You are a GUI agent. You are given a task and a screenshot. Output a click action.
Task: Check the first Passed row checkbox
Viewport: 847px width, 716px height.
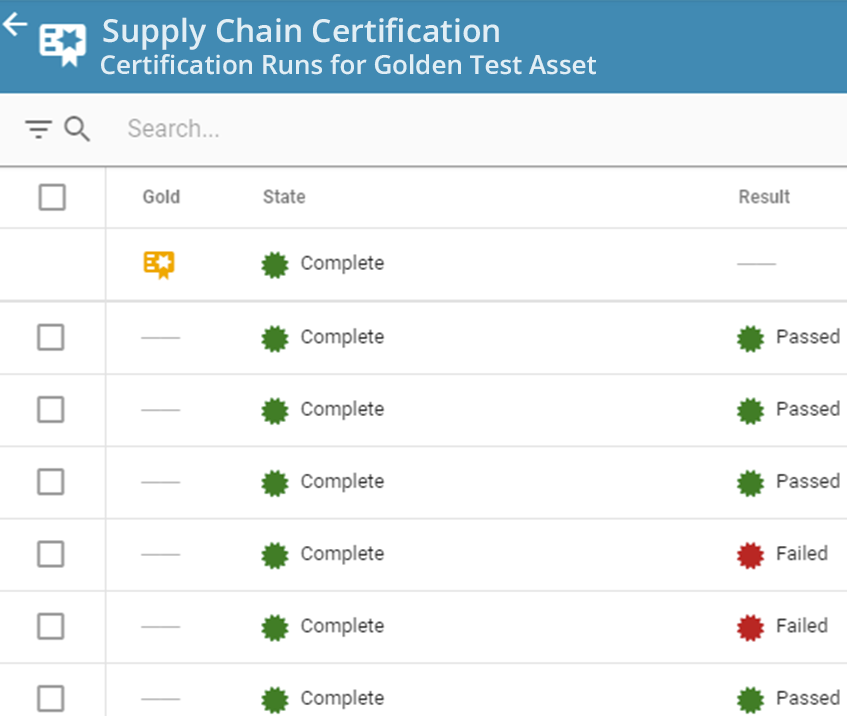[x=51, y=337]
